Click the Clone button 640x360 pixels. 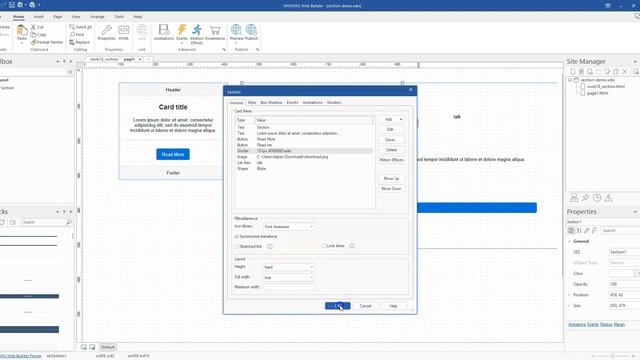point(390,140)
